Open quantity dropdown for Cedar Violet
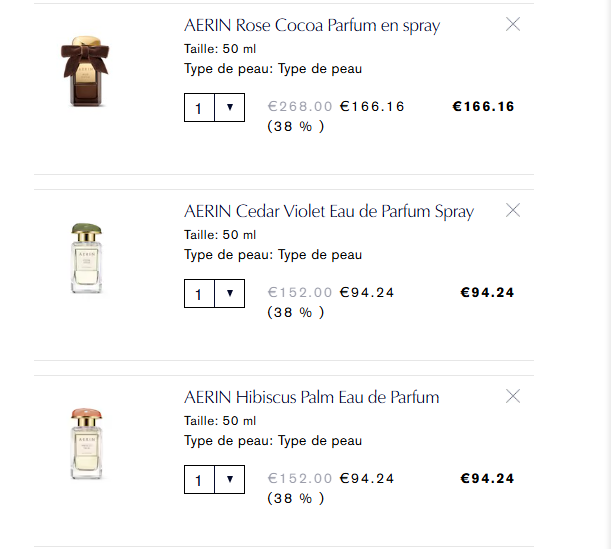Viewport: 611px width, 549px height. 230,293
